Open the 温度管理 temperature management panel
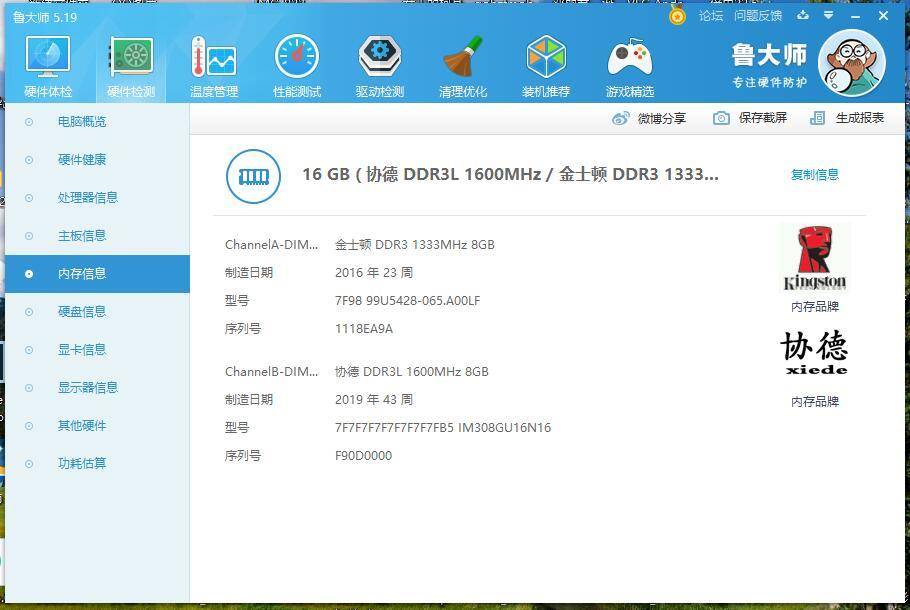 [214, 65]
